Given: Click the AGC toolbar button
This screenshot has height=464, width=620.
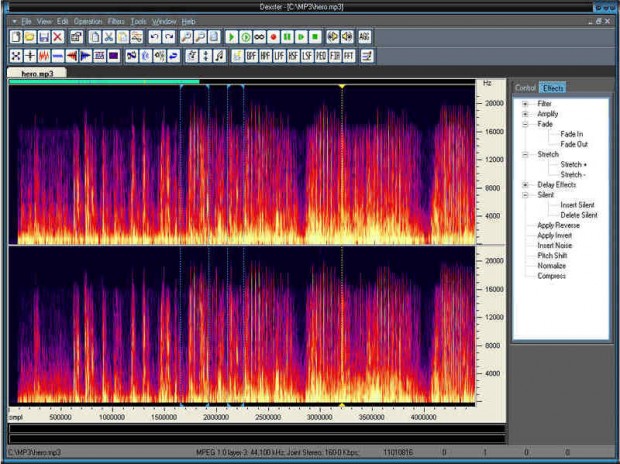Looking at the screenshot, I should point(364,37).
